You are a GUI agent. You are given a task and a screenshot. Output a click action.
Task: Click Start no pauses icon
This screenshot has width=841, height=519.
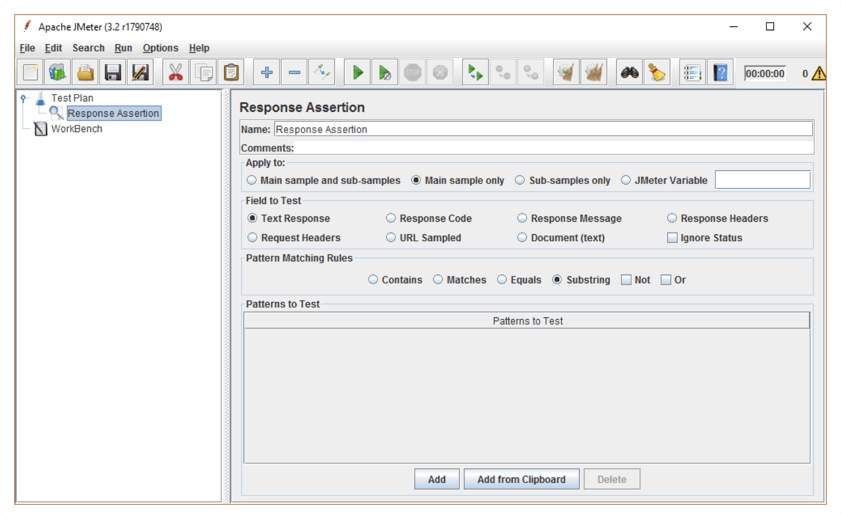pos(385,72)
